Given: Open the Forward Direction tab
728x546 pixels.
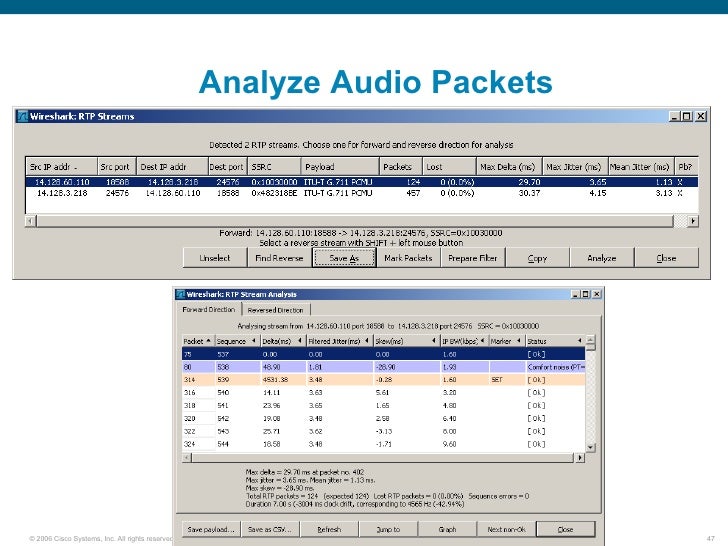Looking at the screenshot, I should [209, 309].
